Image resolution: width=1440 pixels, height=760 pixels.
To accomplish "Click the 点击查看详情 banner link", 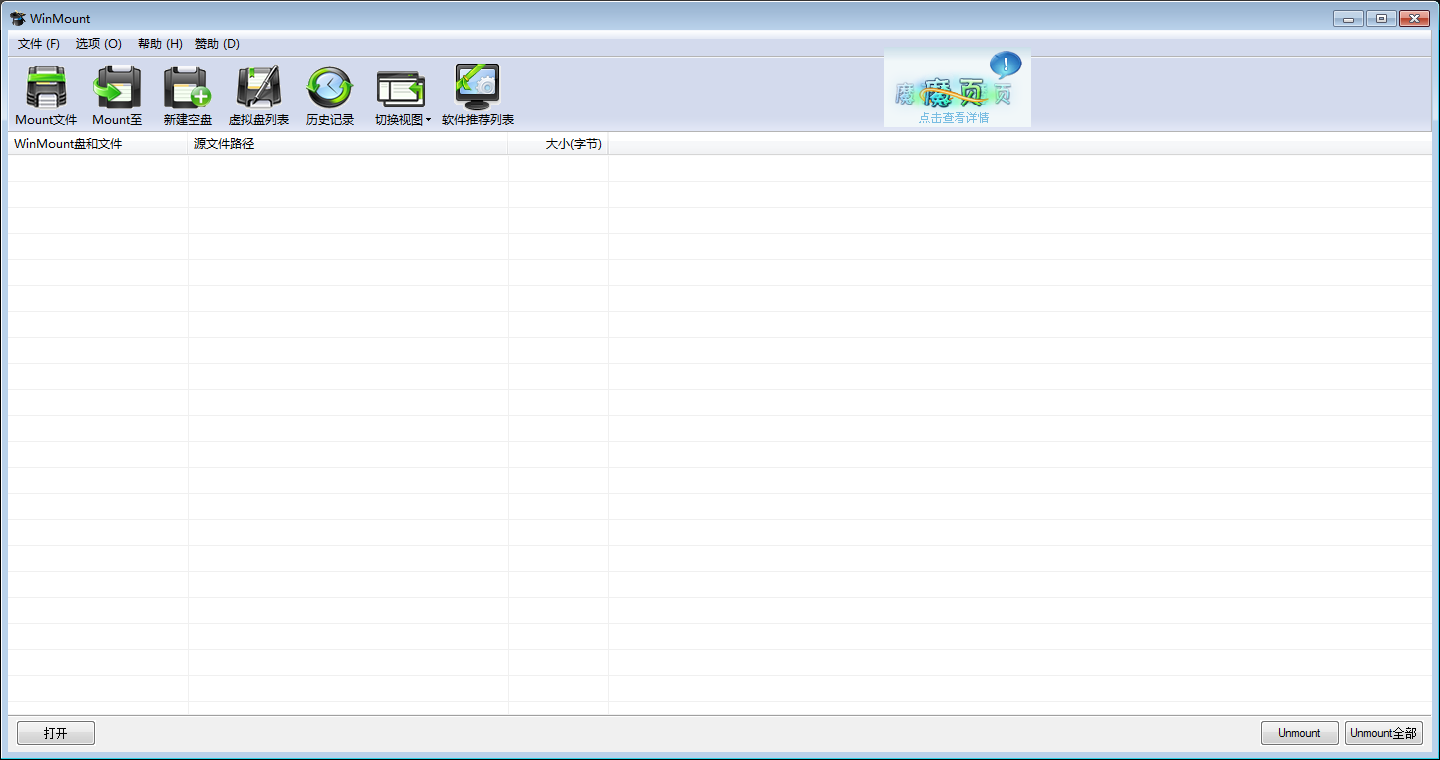I will click(954, 118).
